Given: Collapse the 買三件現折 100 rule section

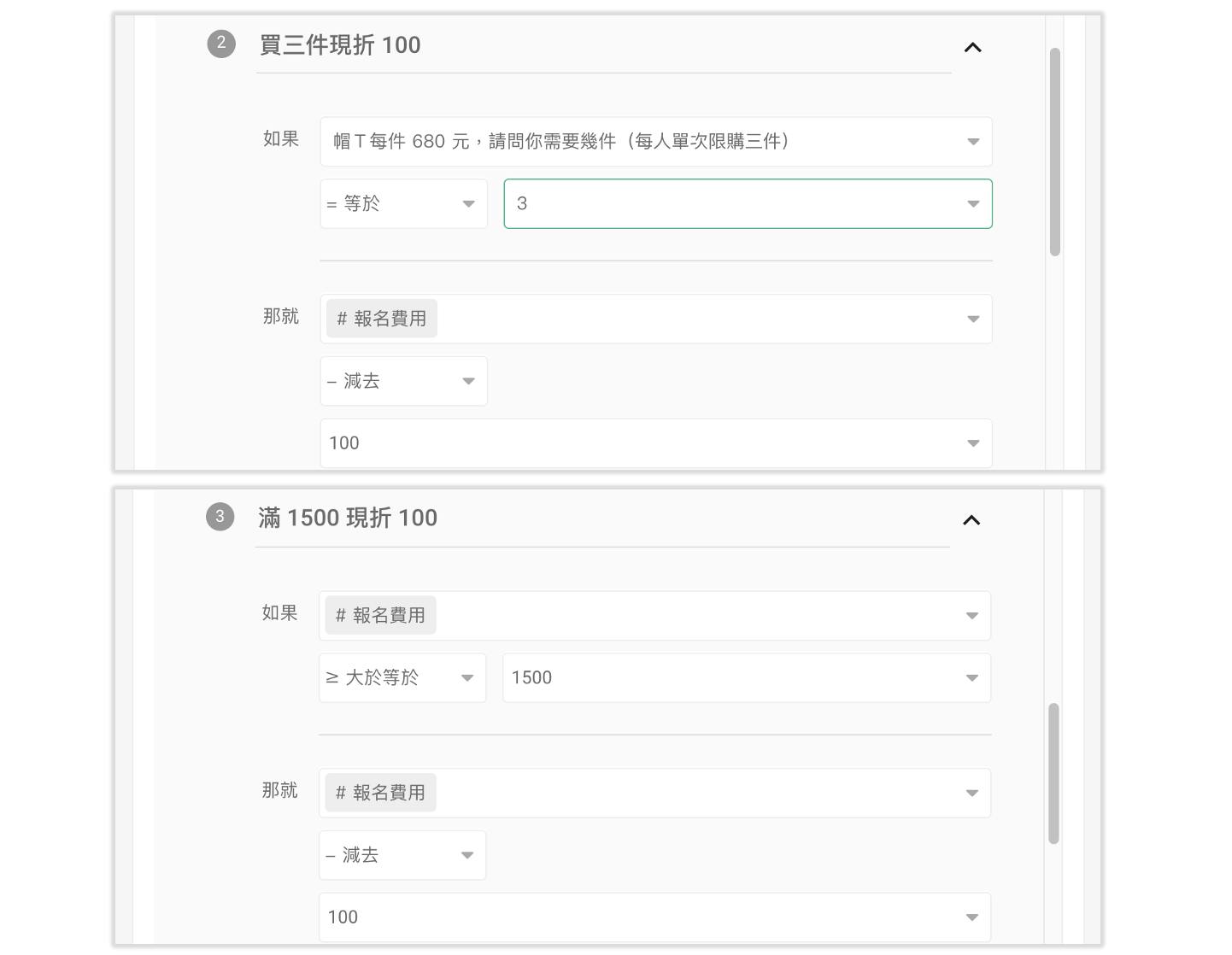Looking at the screenshot, I should (x=972, y=48).
